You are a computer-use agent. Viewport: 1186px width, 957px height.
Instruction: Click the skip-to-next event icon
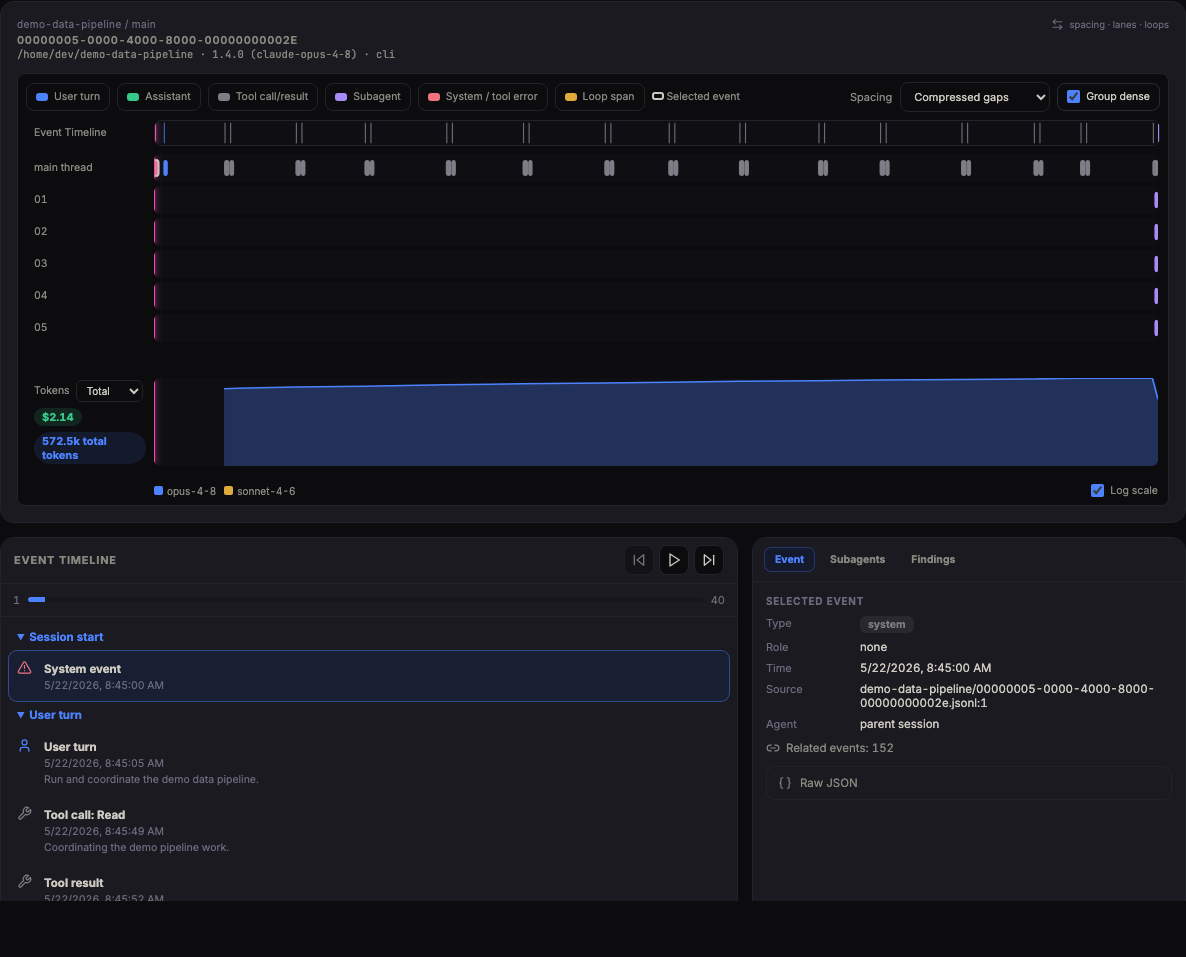[709, 560]
